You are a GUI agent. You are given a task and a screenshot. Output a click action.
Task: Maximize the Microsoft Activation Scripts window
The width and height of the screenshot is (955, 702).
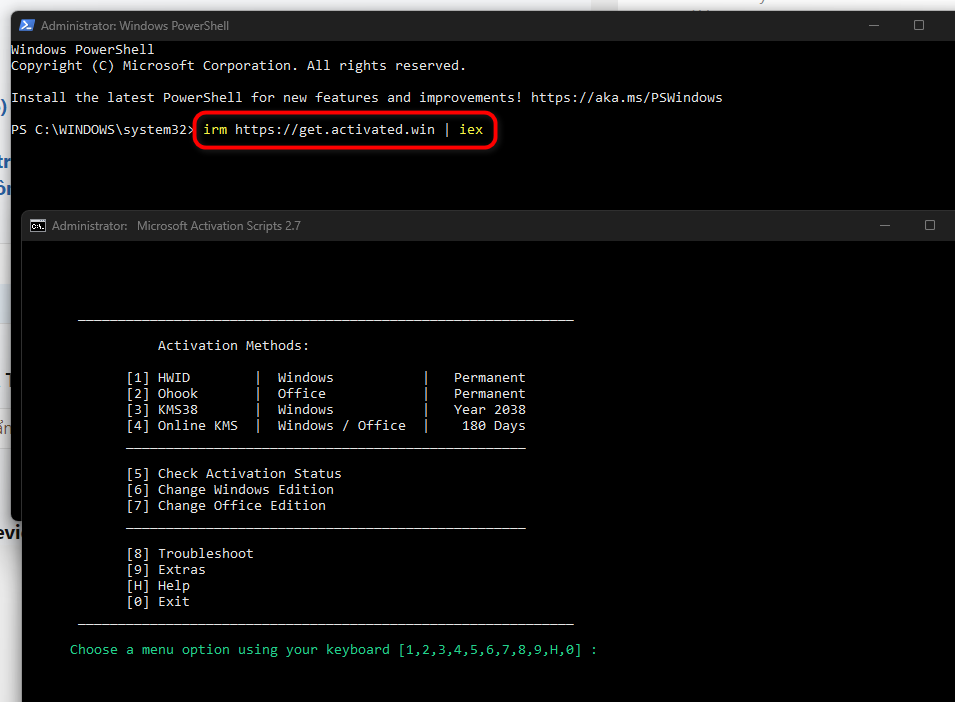930,225
